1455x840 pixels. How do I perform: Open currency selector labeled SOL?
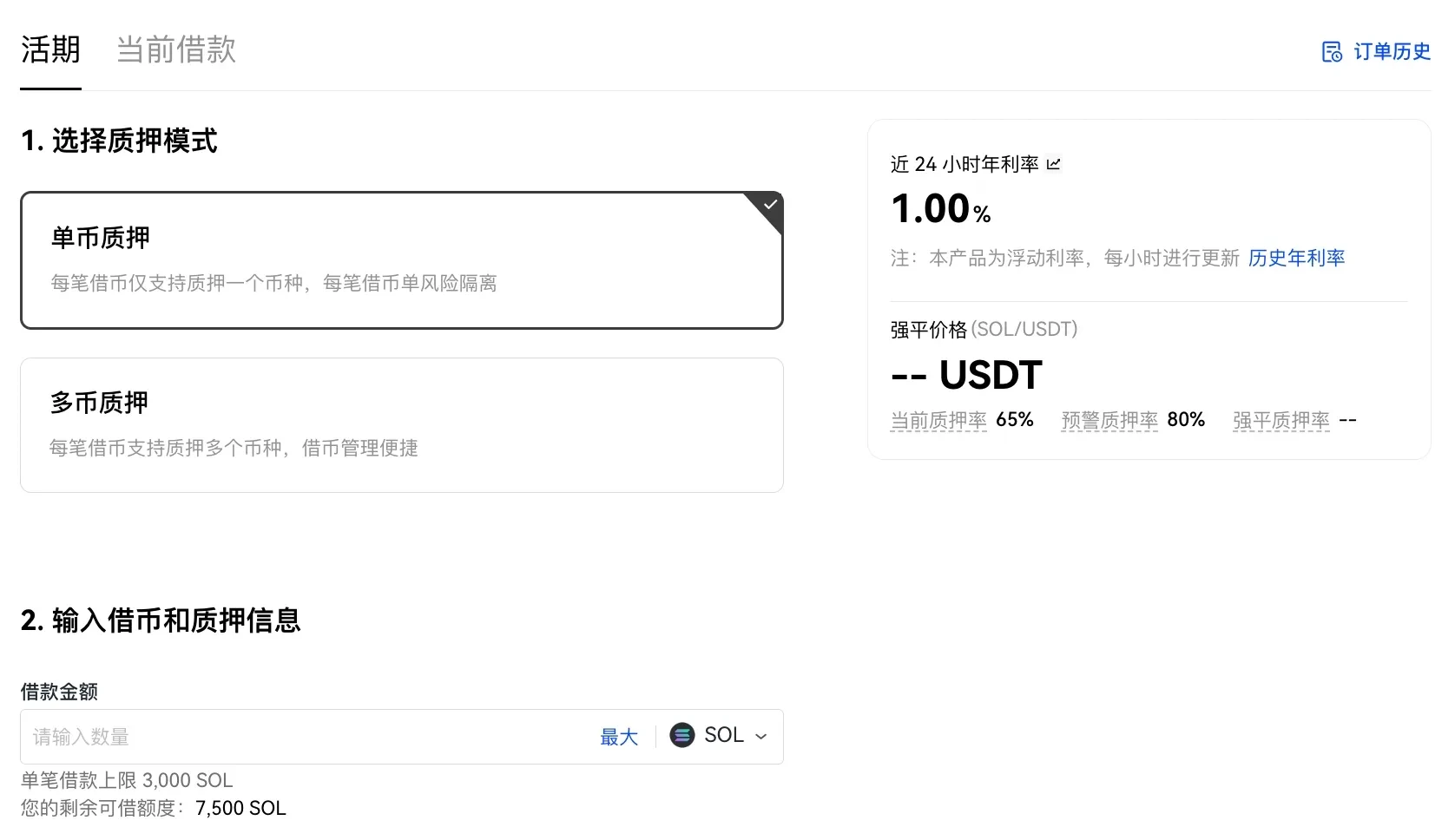pos(719,736)
